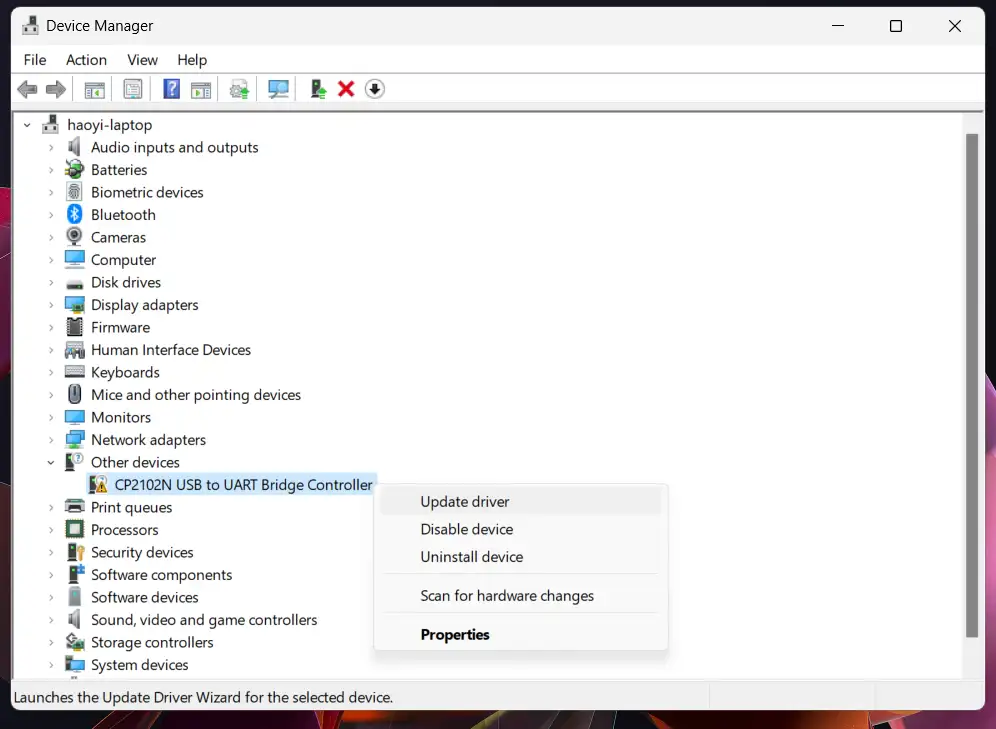Image resolution: width=996 pixels, height=729 pixels.
Task: Collapse the Other devices category
Action: pyautogui.click(x=50, y=462)
